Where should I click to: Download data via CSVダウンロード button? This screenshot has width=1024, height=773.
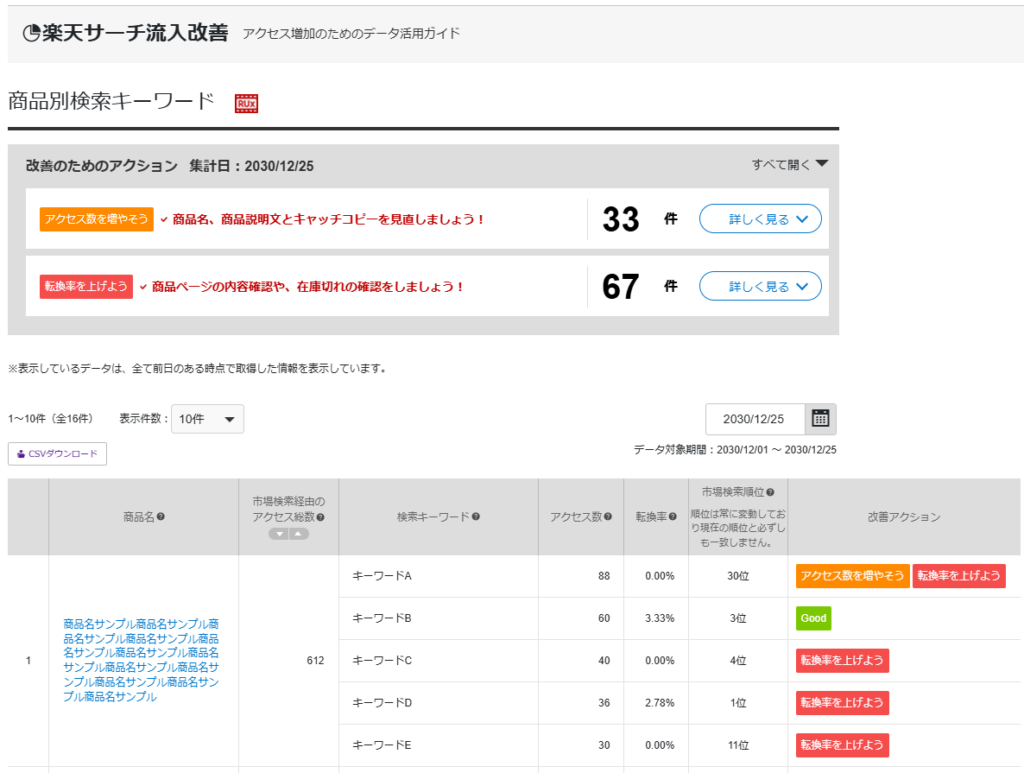[57, 454]
